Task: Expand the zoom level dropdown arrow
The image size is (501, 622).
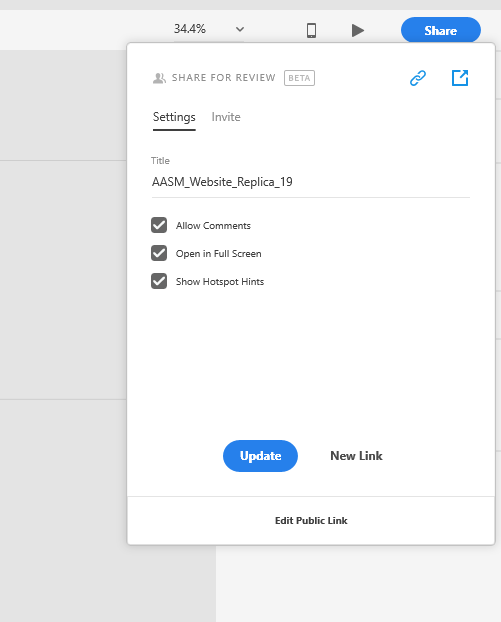Action: coord(240,29)
